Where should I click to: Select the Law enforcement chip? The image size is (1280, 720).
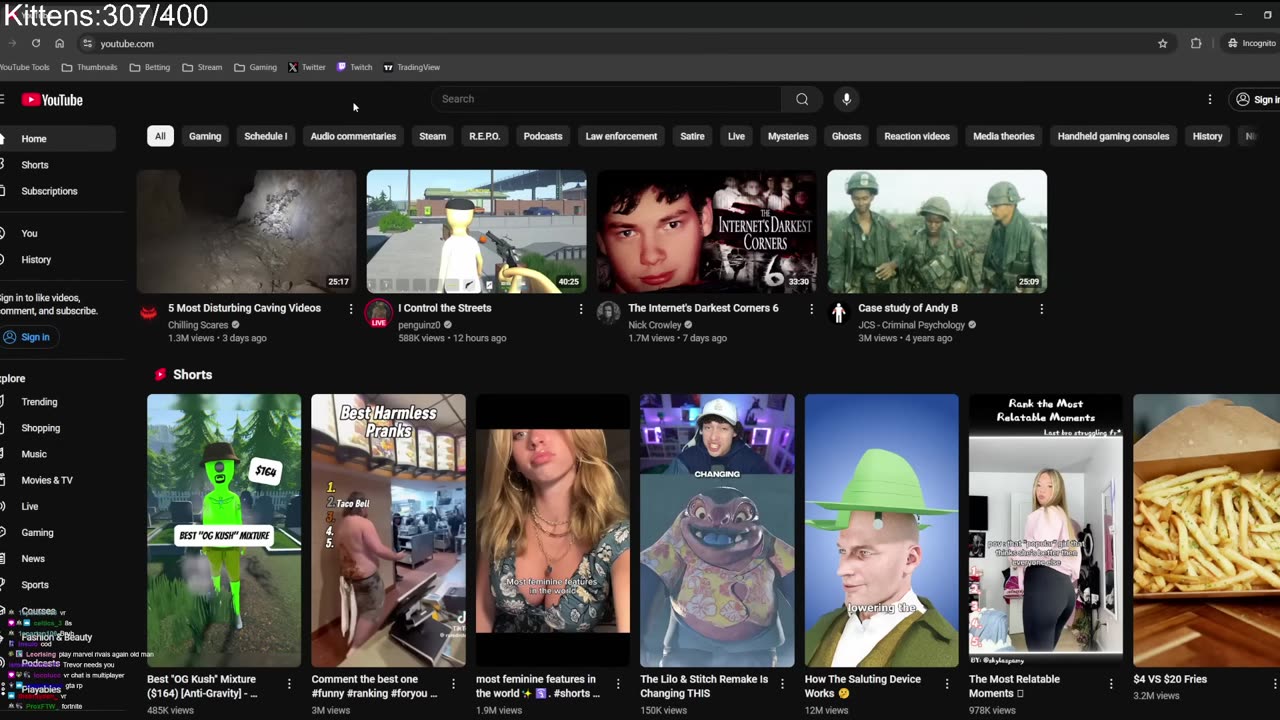[621, 136]
